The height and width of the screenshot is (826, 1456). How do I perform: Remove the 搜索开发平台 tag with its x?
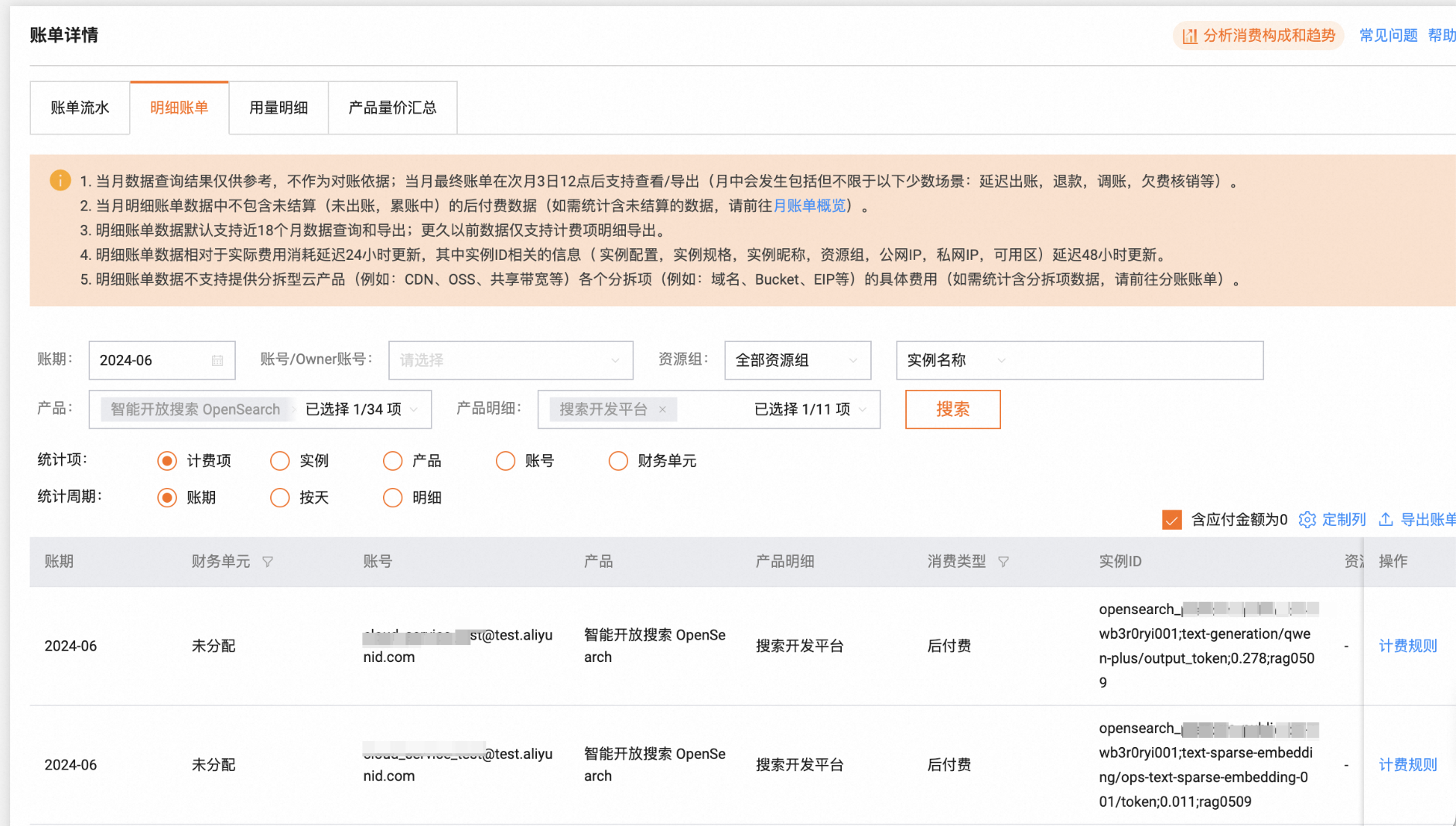(x=662, y=409)
